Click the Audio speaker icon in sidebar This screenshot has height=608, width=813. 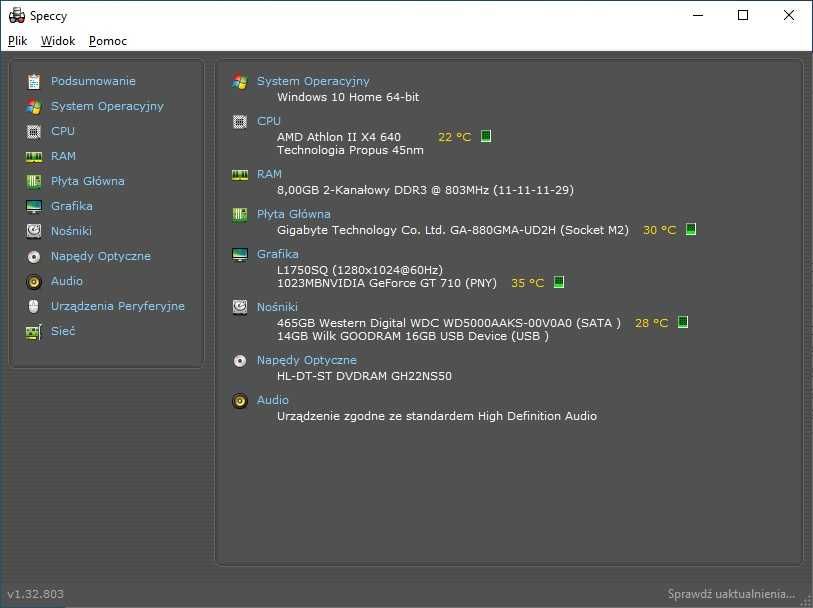(x=34, y=281)
